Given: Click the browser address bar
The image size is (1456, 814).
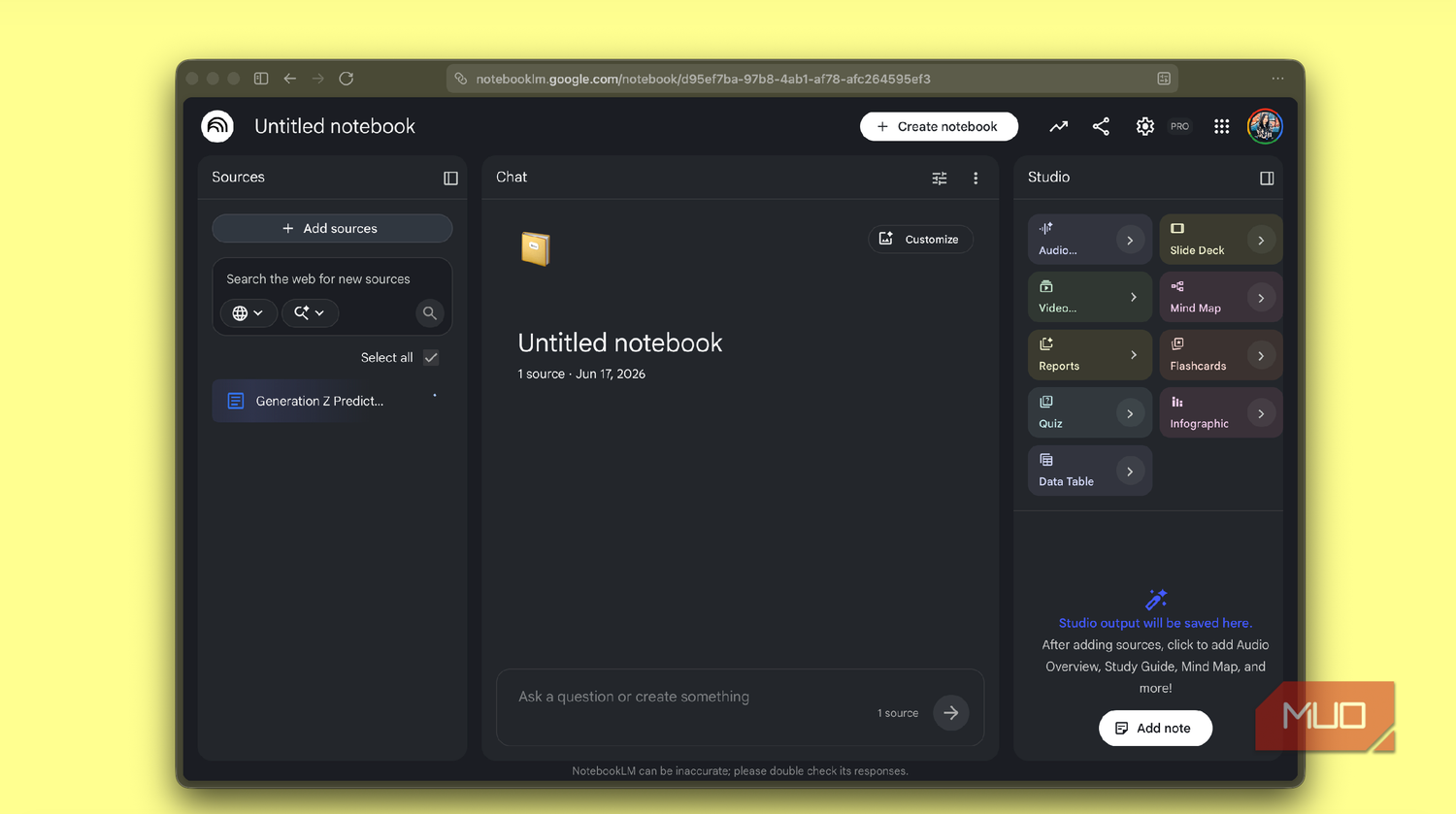Looking at the screenshot, I should [x=811, y=79].
